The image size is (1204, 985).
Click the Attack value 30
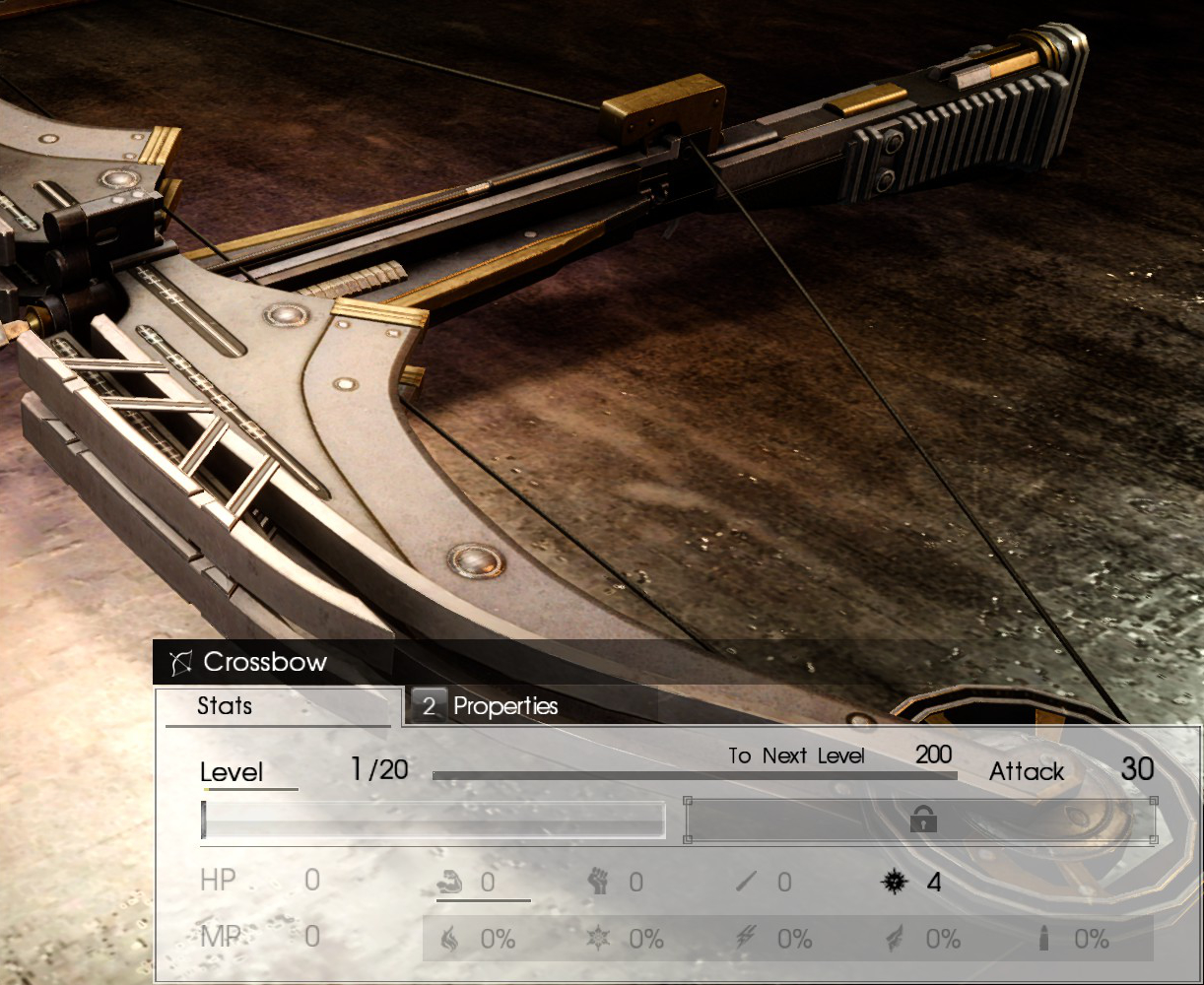click(1137, 769)
